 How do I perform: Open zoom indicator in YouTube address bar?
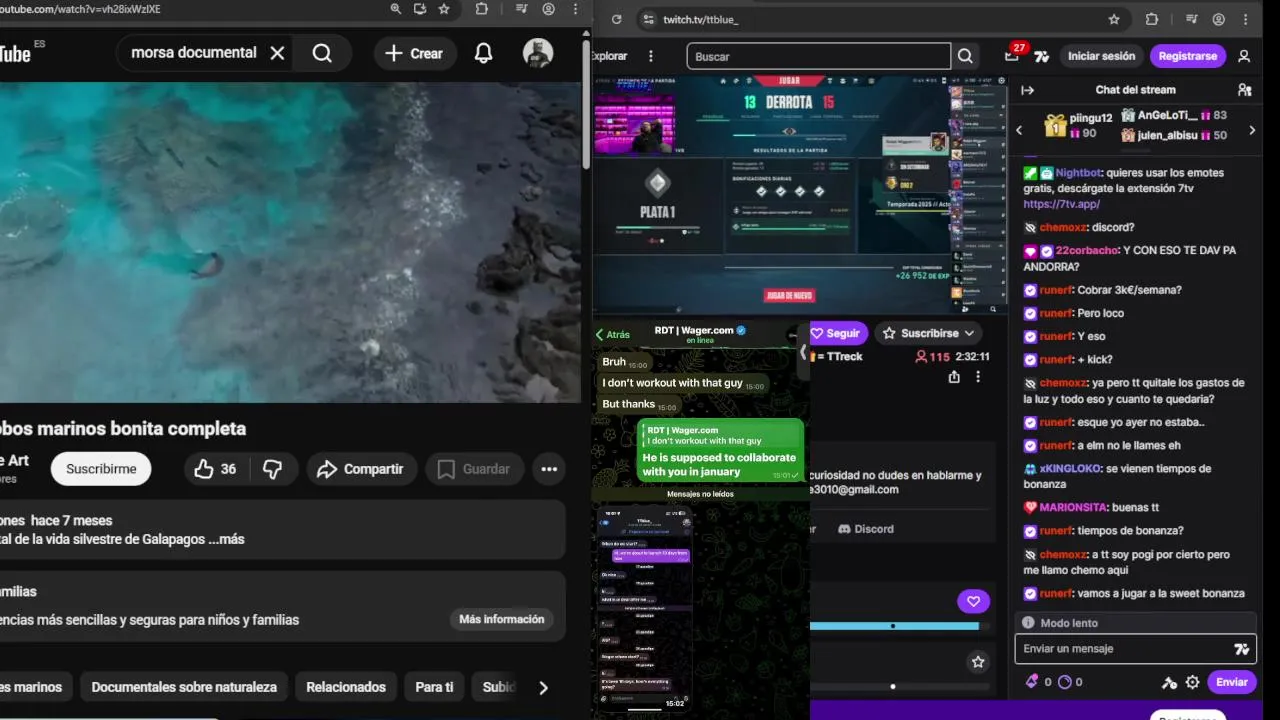click(x=396, y=9)
